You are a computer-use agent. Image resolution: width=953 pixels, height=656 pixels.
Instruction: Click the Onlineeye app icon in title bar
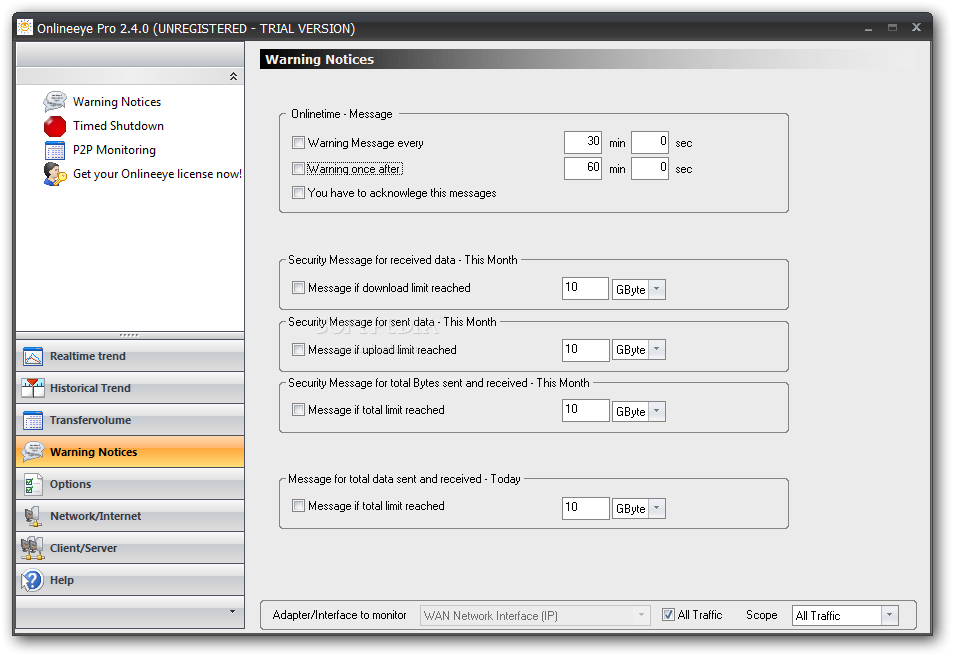pos(25,27)
